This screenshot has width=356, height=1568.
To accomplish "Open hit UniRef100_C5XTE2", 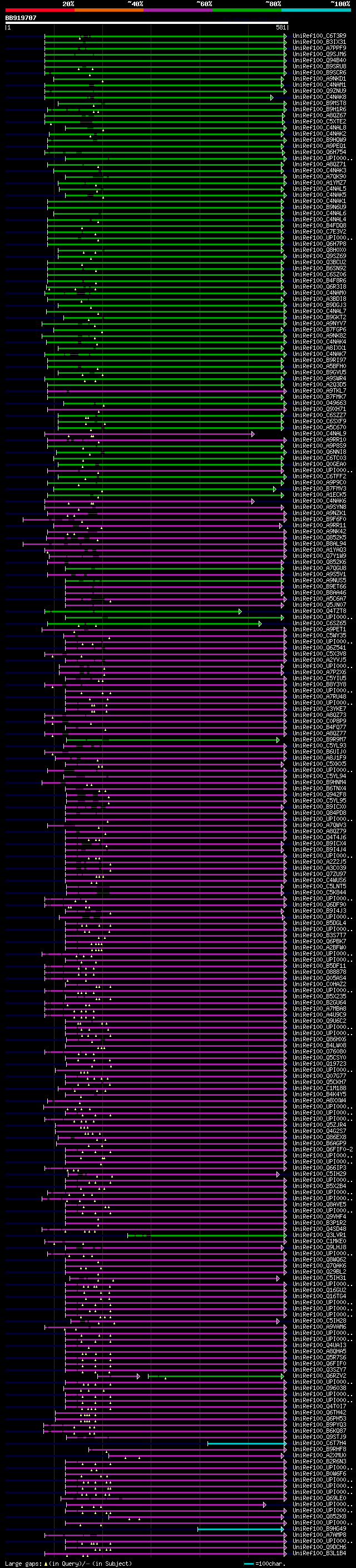I will click(x=319, y=122).
